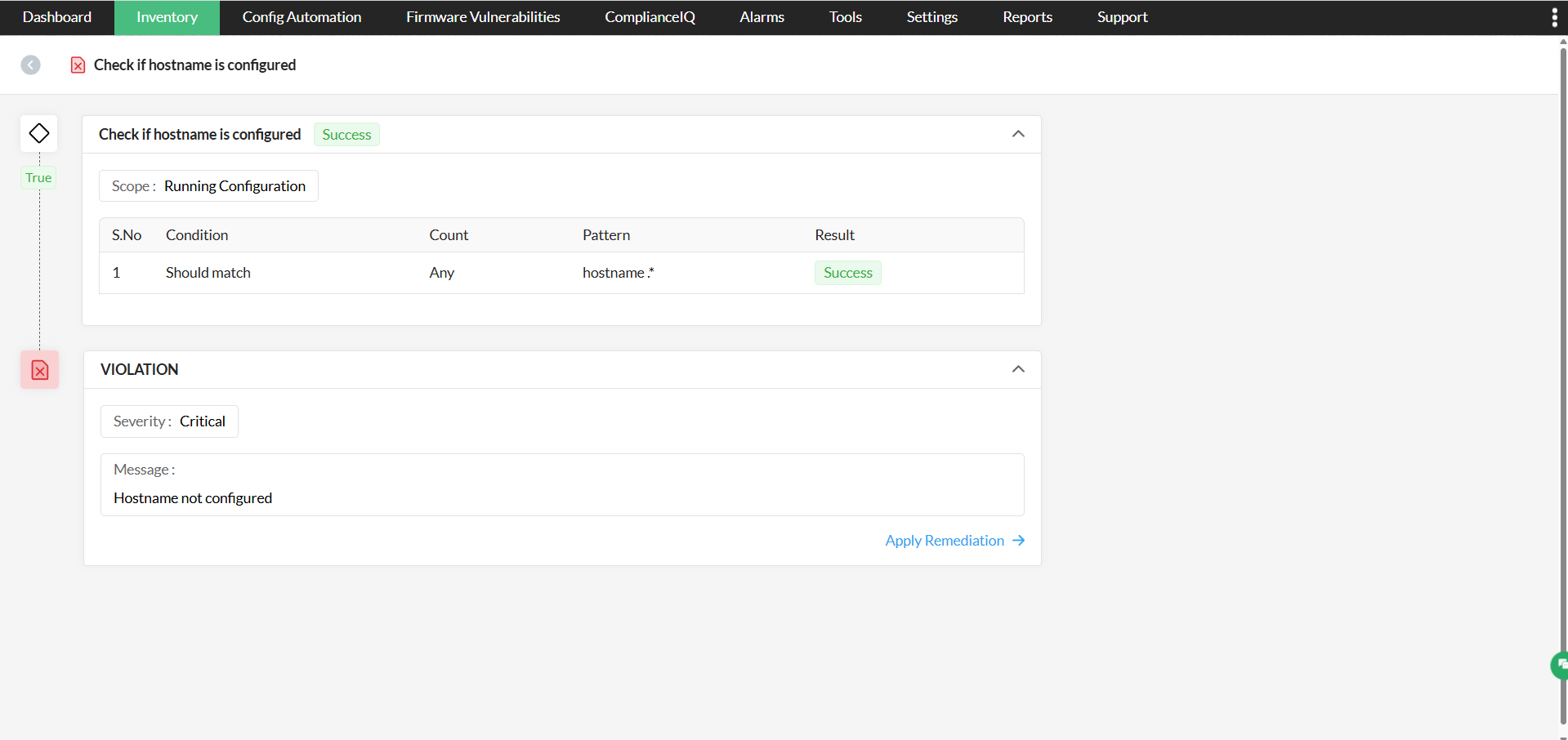Collapse the VIOLATION section
The height and width of the screenshot is (740, 1568).
tap(1018, 369)
